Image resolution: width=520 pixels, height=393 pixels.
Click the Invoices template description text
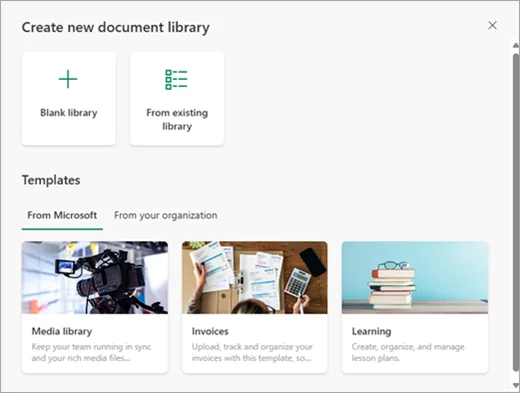pos(252,352)
